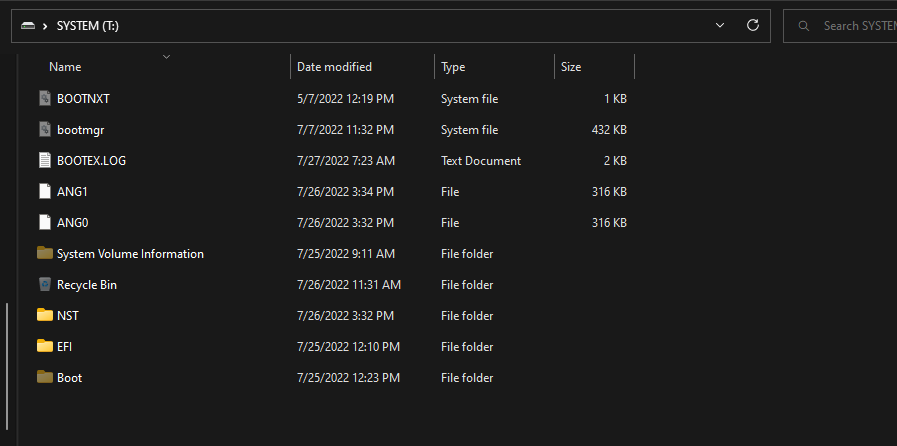
Task: Click the EFI folder icon
Action: point(44,347)
